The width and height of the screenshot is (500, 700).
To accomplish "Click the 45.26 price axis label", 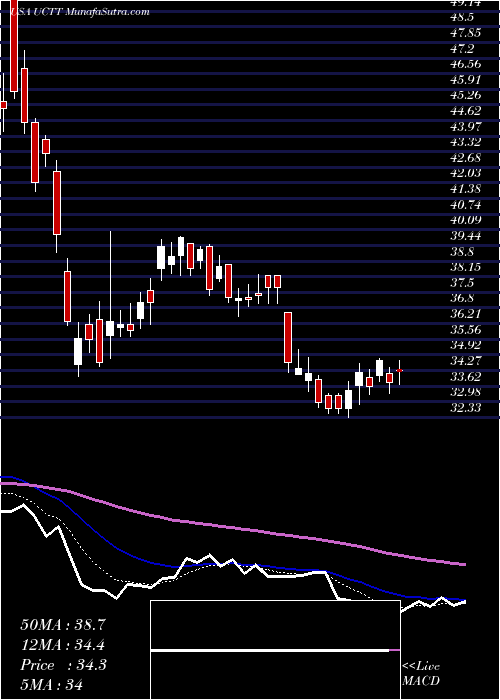I will pyautogui.click(x=466, y=96).
